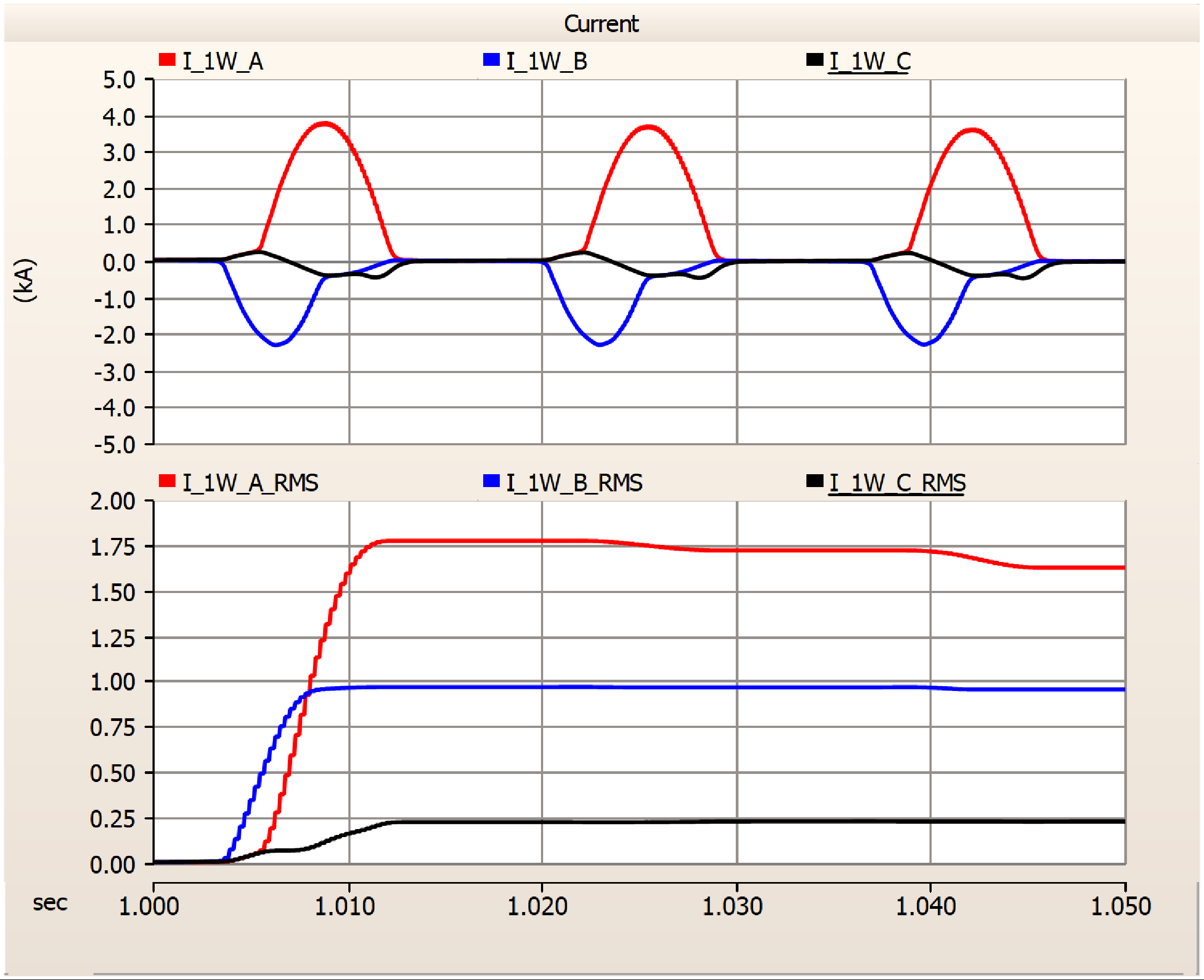This screenshot has width=1204, height=980.
Task: Click the red I_1W_A_RMS legend swatch
Action: pyautogui.click(x=167, y=481)
